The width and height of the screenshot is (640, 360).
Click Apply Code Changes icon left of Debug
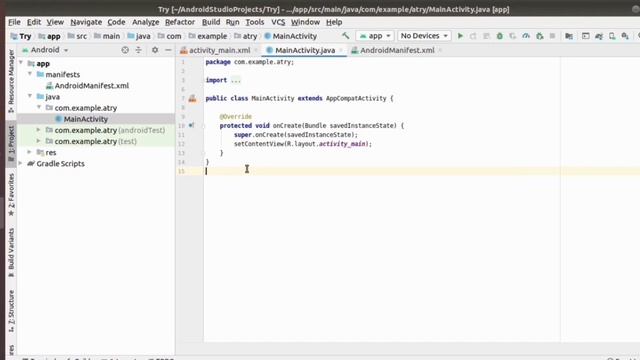pos(487,36)
